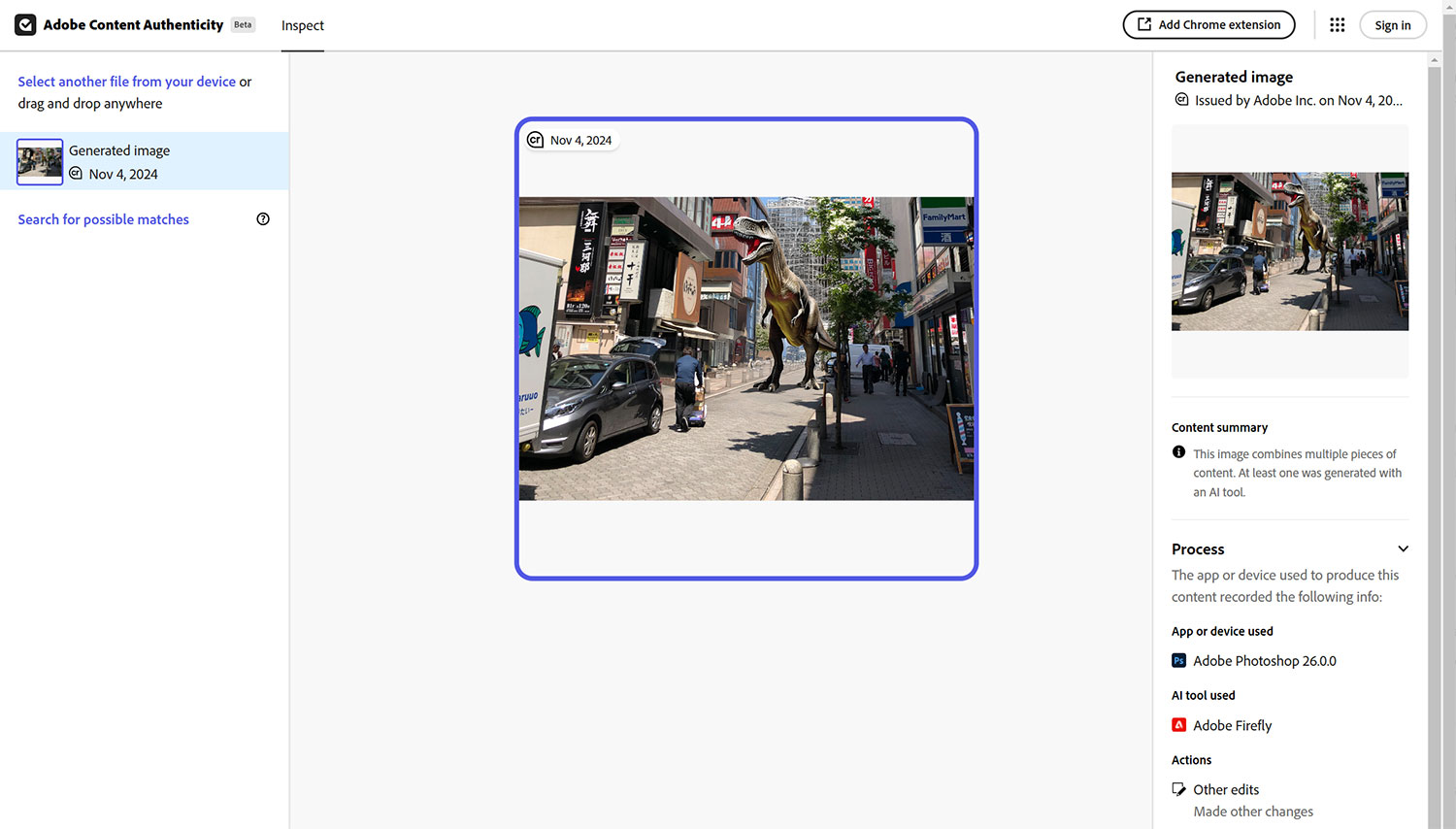Click the preview thumbnail in right panel
Screen dimensions: 1456x829
pos(1289,251)
